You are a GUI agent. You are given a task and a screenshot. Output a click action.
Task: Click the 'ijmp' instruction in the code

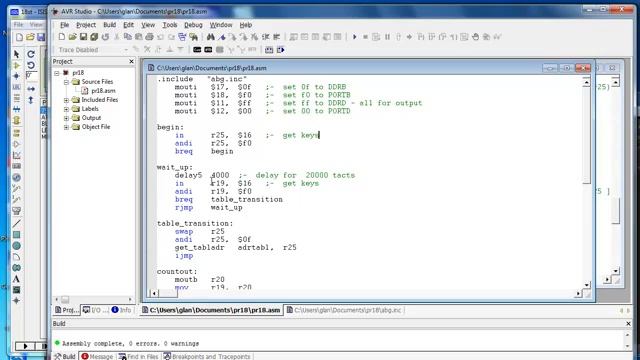click(184, 256)
